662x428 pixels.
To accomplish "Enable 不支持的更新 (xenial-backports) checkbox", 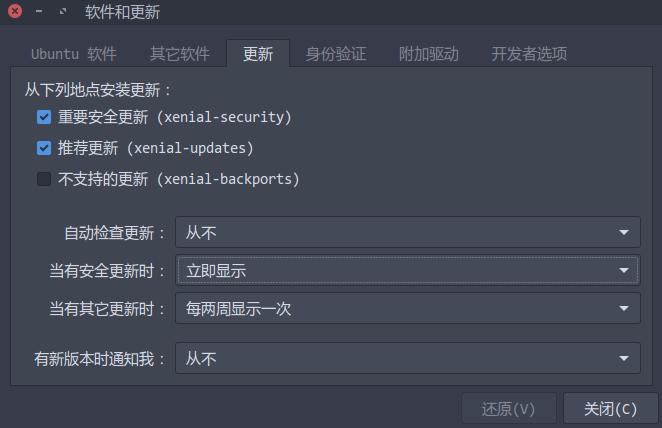I will [44, 179].
